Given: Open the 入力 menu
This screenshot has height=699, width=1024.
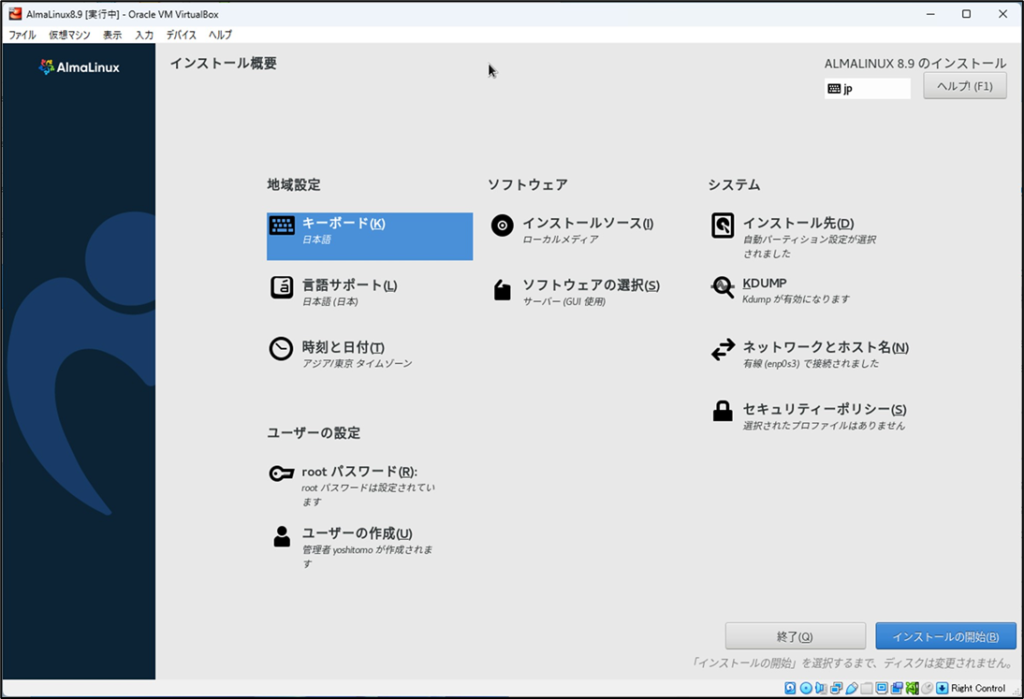Looking at the screenshot, I should [x=144, y=35].
